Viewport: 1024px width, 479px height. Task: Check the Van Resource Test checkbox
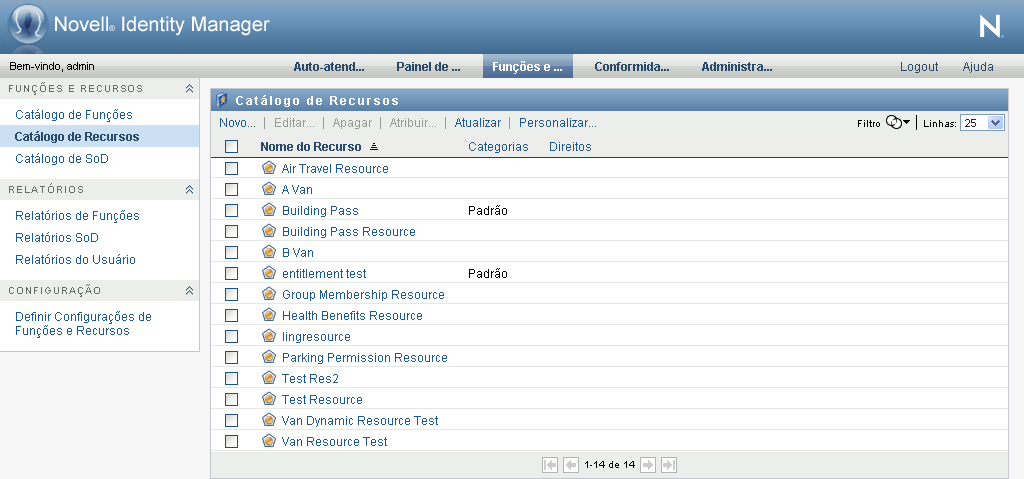[x=231, y=441]
